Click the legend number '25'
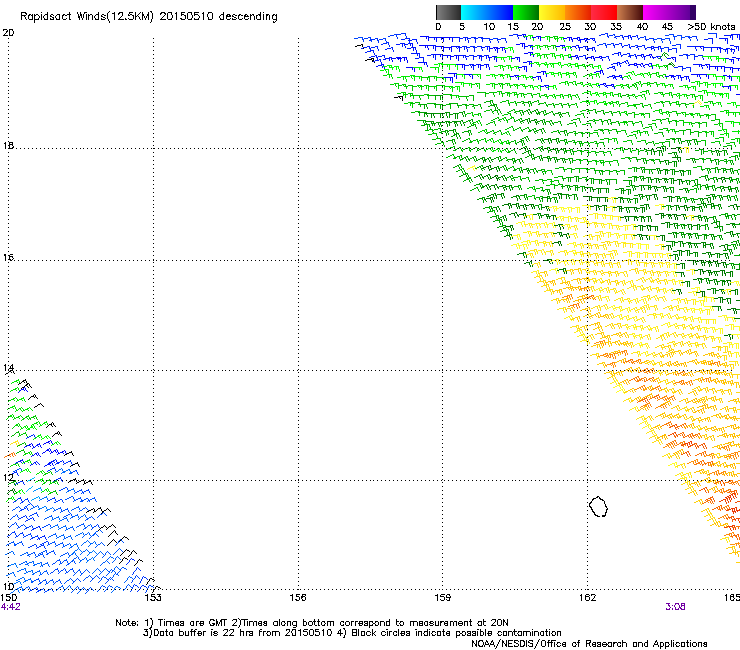740x650 pixels. (565, 27)
